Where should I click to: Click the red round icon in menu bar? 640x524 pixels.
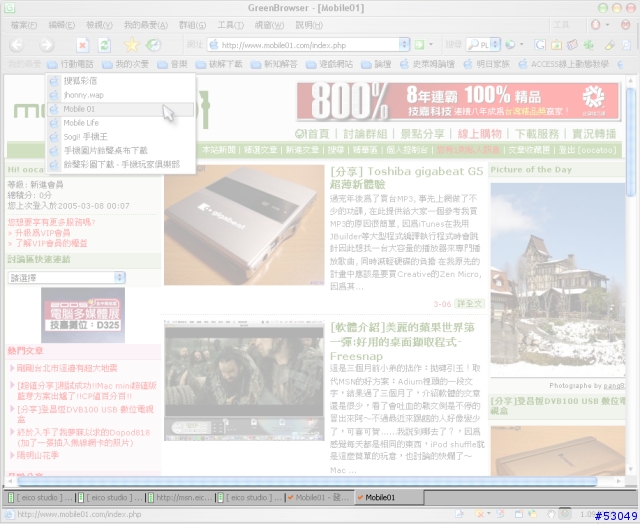coord(596,25)
